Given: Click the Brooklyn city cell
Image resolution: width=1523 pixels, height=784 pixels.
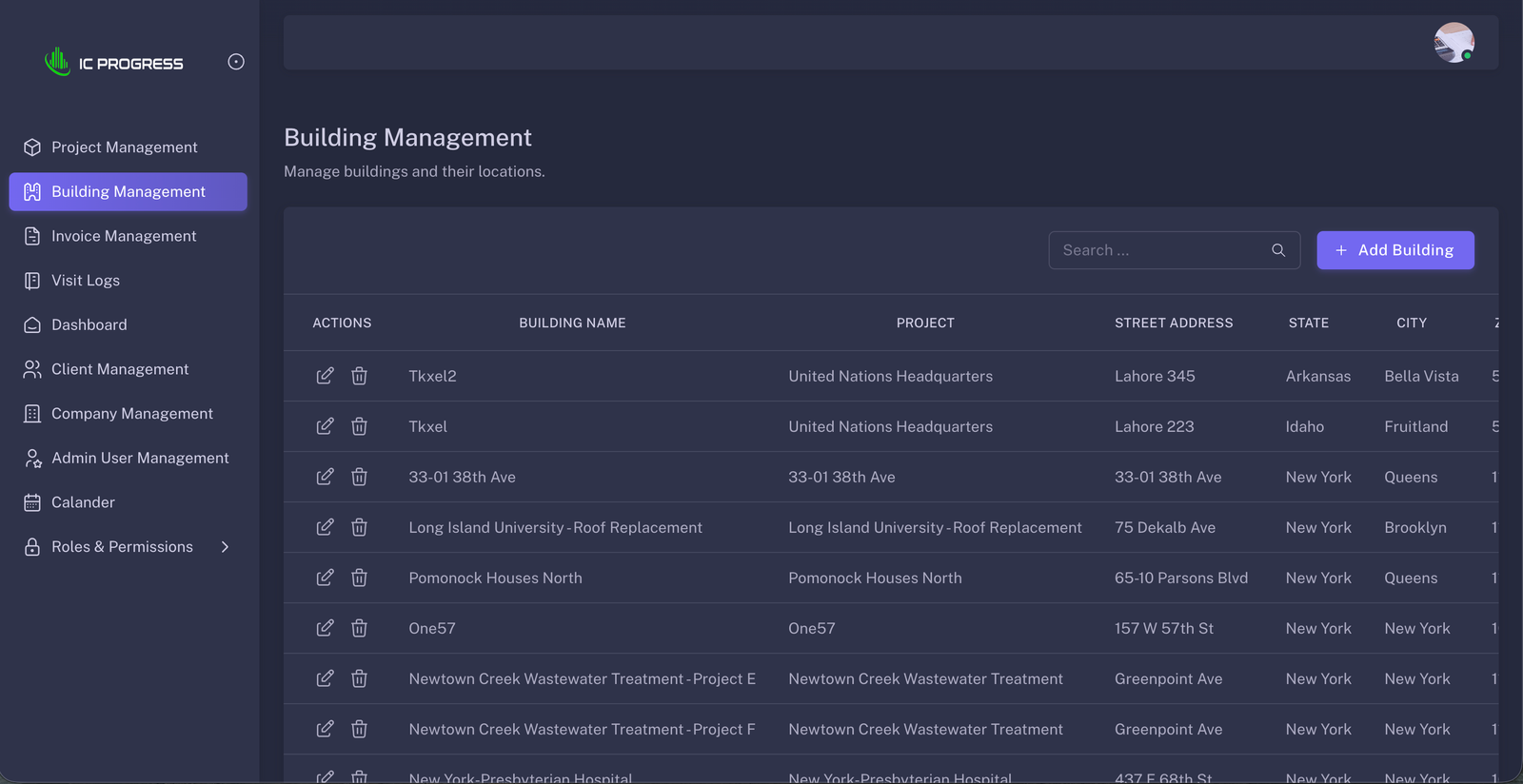Looking at the screenshot, I should (x=1414, y=527).
